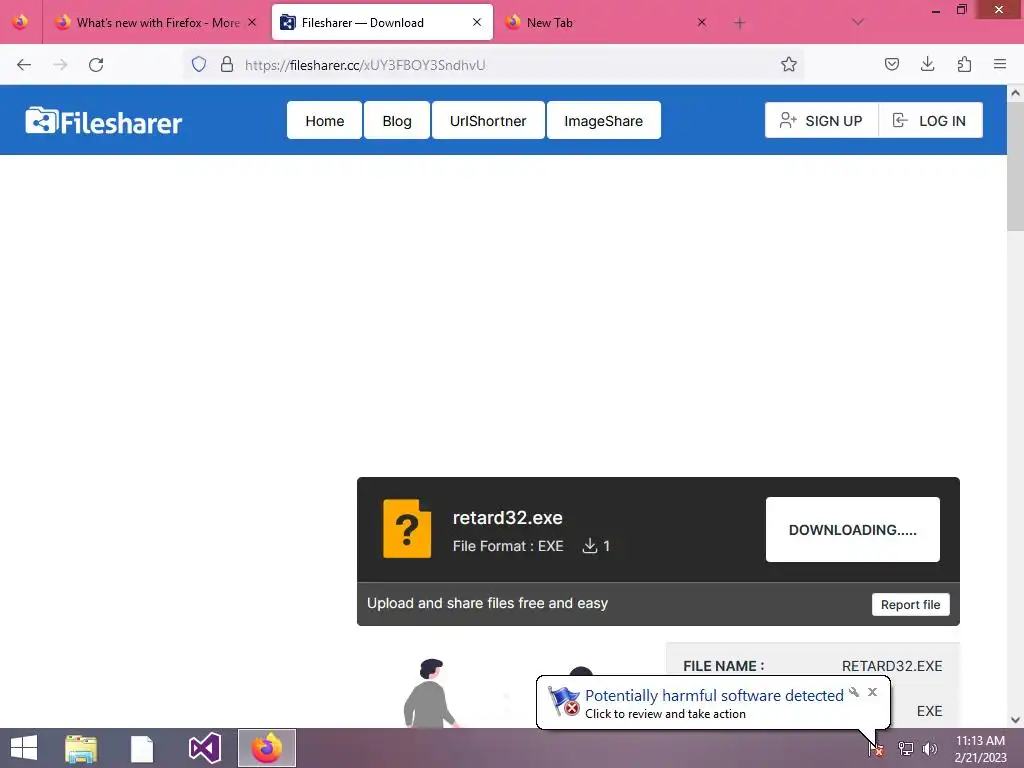This screenshot has width=1024, height=768.
Task: Click the Firefox taskbar button
Action: 266,748
